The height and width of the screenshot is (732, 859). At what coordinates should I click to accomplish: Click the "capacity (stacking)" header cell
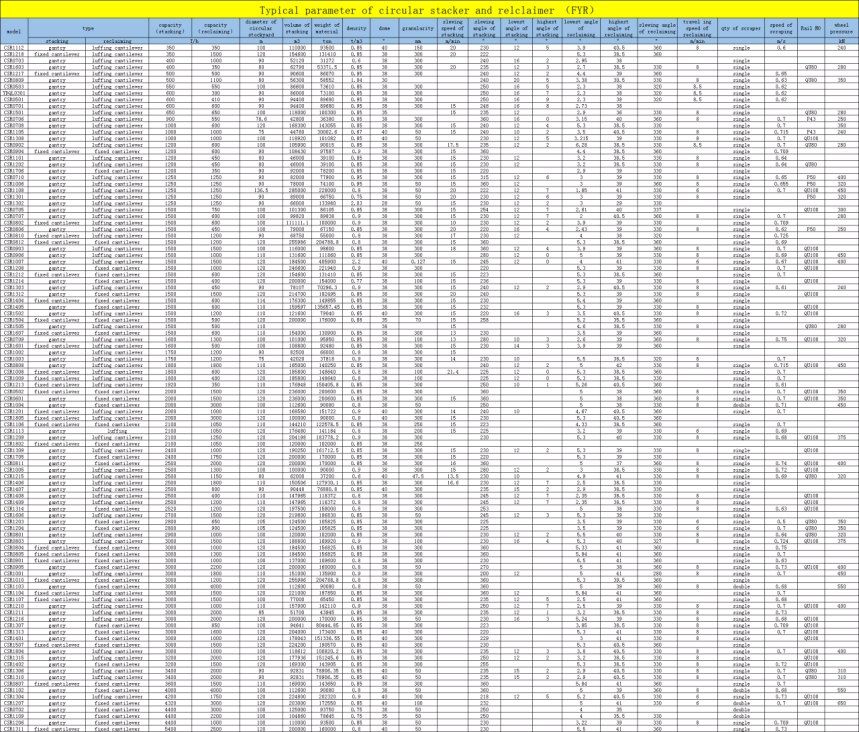(172, 28)
